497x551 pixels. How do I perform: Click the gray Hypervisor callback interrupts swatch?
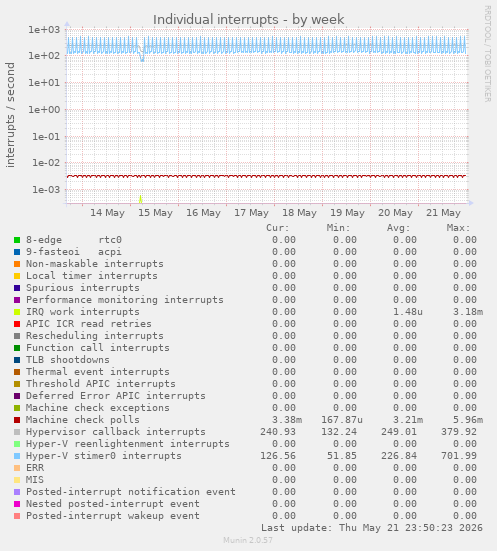17,432
